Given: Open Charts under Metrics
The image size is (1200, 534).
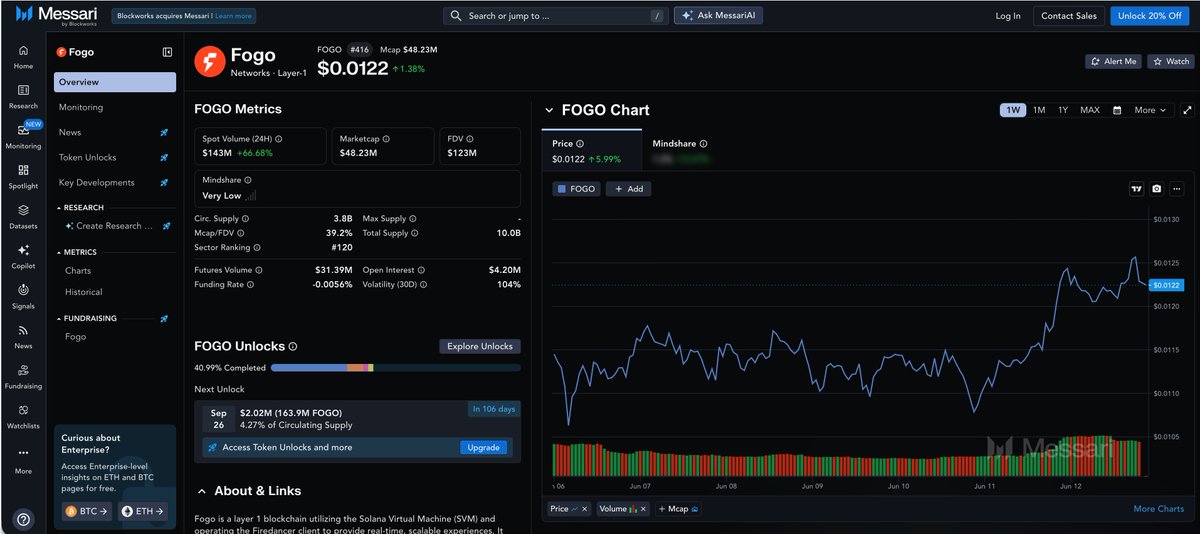Looking at the screenshot, I should pos(78,270).
